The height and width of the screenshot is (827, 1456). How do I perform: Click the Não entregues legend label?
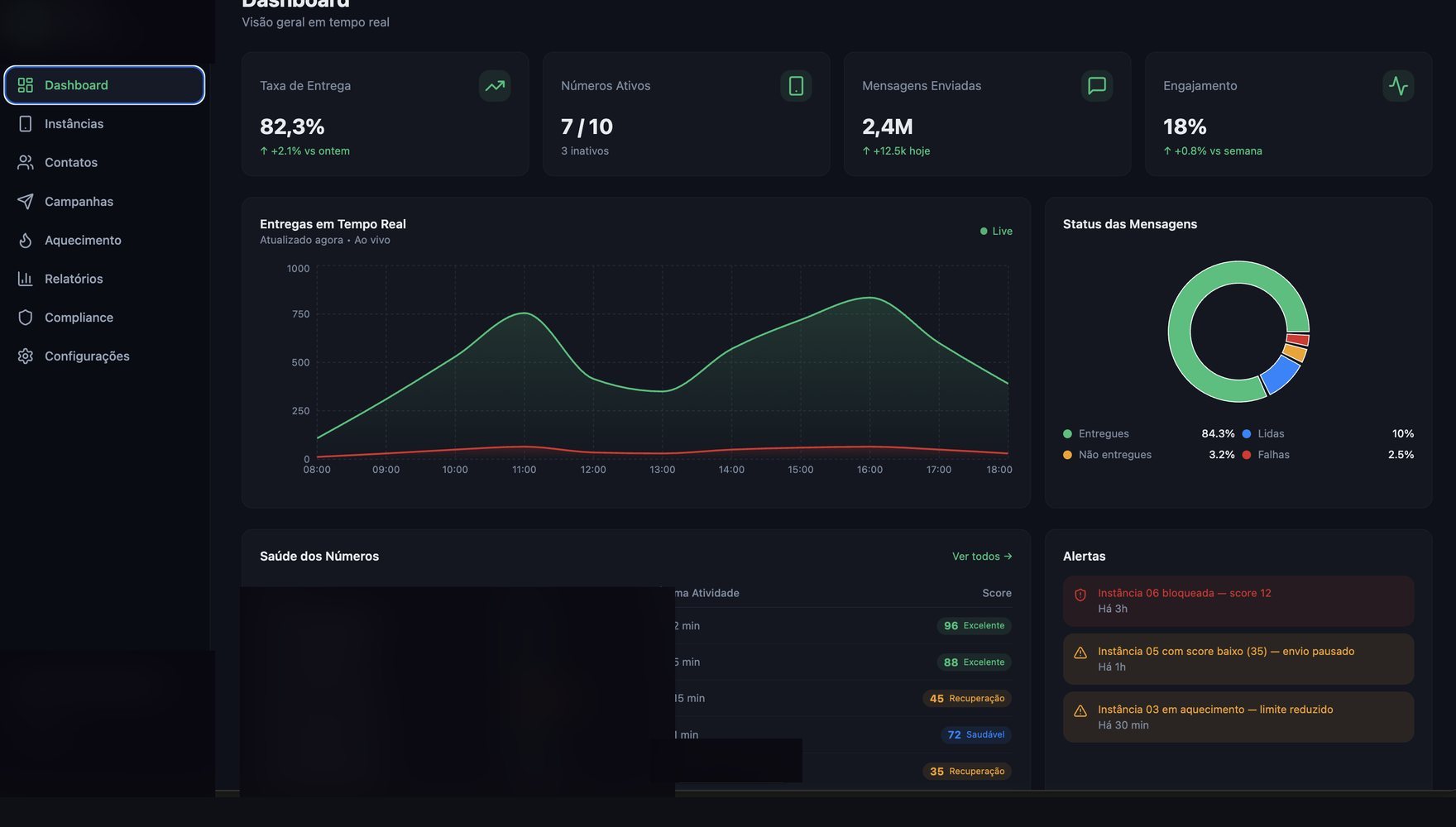[x=1115, y=455]
